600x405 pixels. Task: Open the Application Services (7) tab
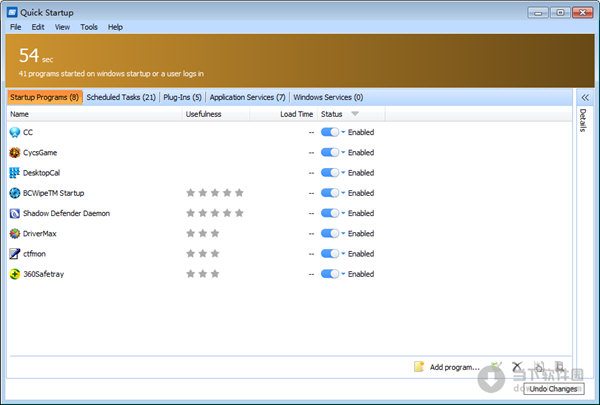tap(247, 97)
